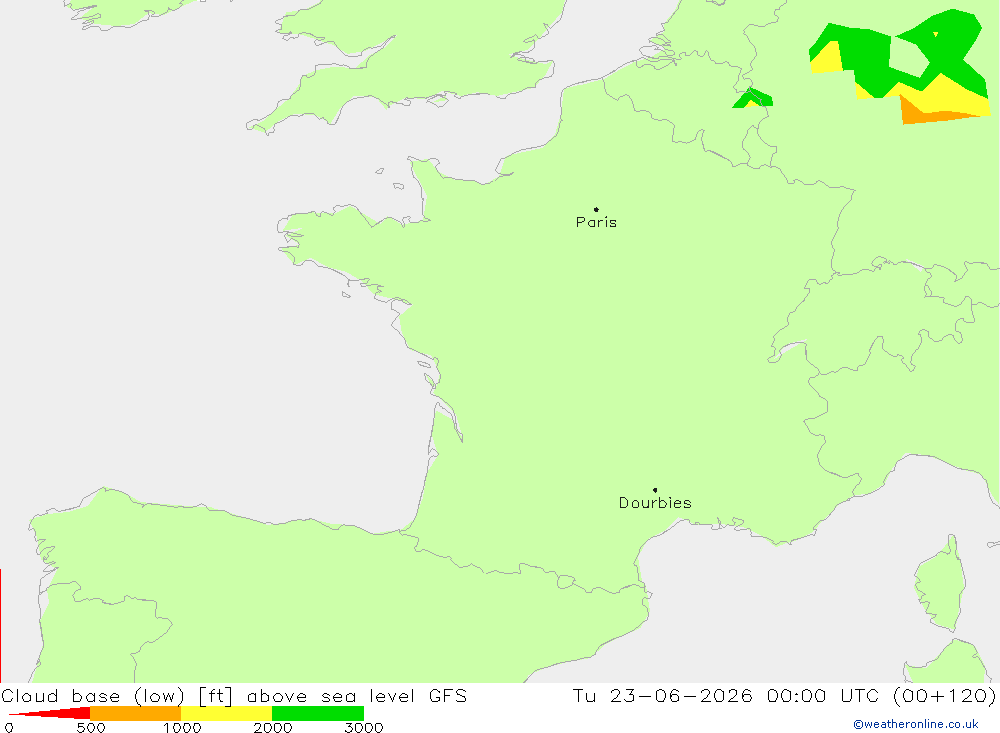
Task: Click the yellow 1000–2000 legend color segment
Action: [226, 713]
